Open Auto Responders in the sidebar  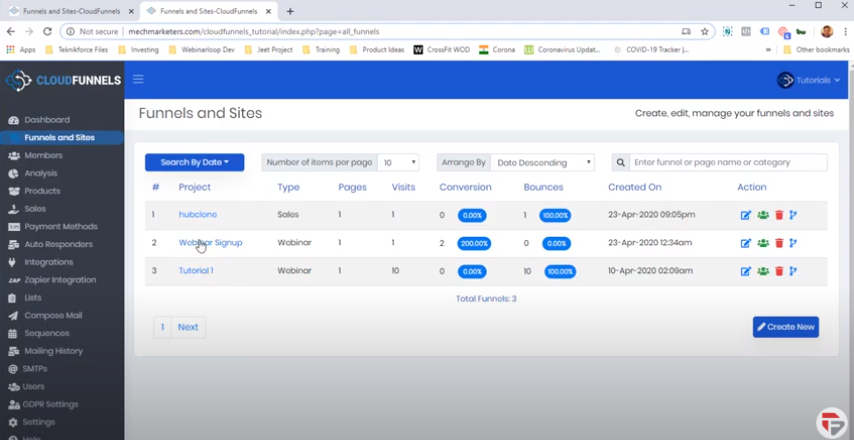click(58, 244)
